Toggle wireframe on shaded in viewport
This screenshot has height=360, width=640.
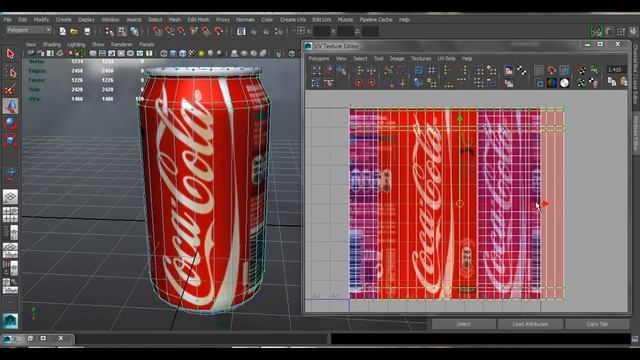[x=183, y=53]
